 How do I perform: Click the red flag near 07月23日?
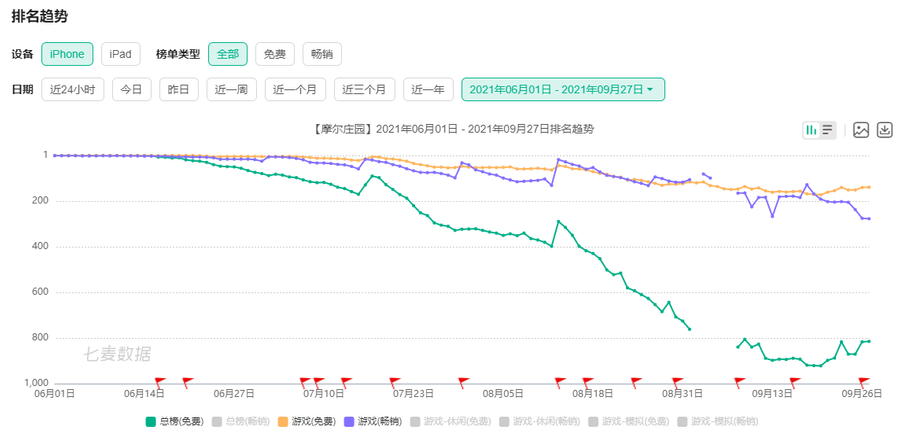click(x=395, y=381)
